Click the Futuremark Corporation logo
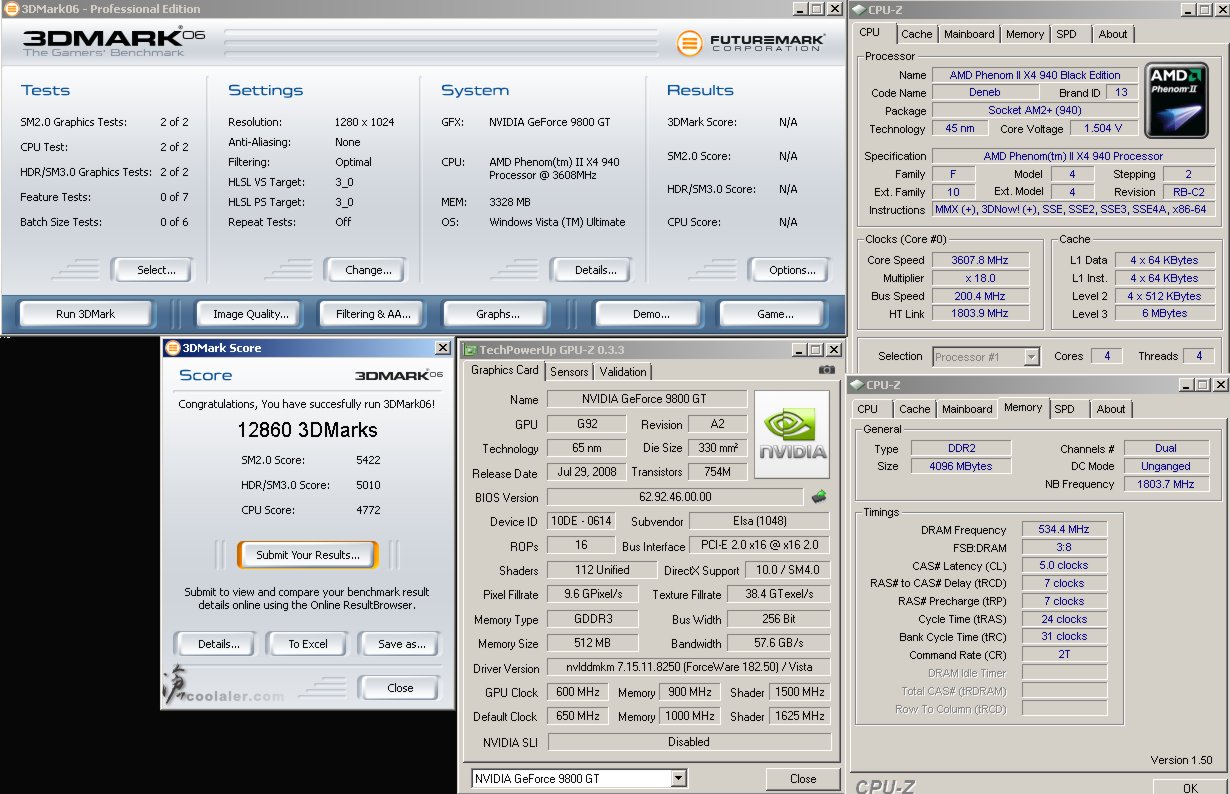 tap(751, 43)
